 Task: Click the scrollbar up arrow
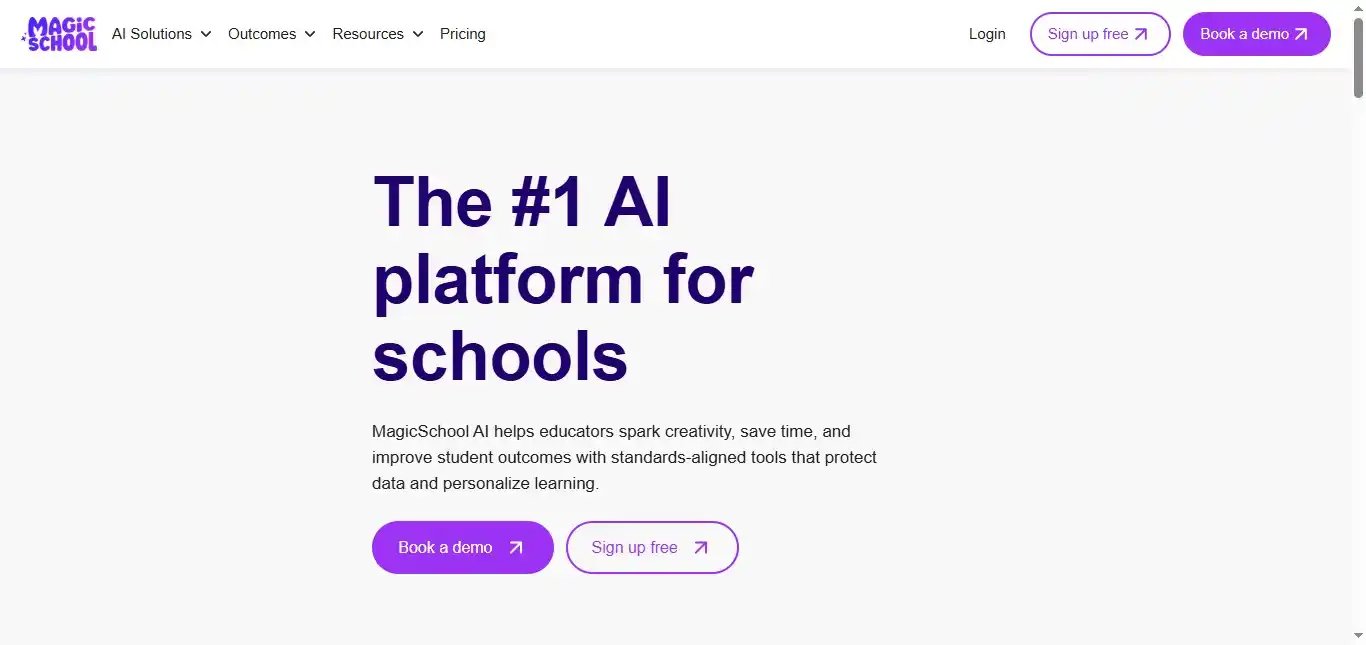(x=1358, y=7)
